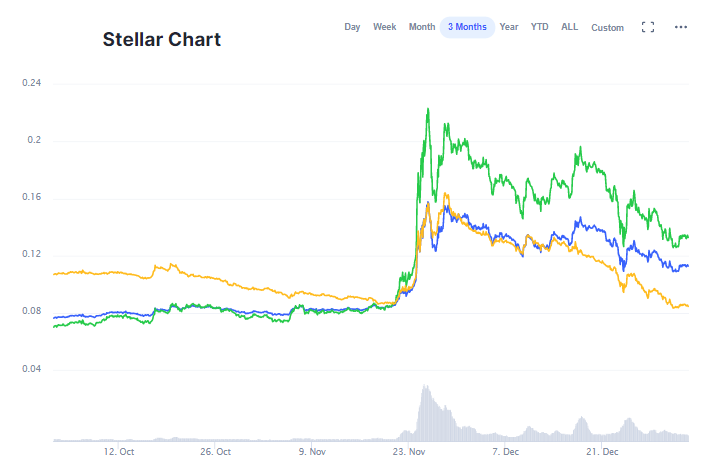Click the 7. Dec date label

click(505, 452)
